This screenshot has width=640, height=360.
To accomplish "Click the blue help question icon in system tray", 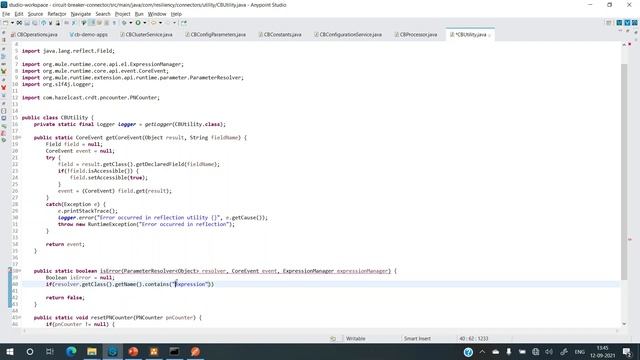I will pos(468,352).
